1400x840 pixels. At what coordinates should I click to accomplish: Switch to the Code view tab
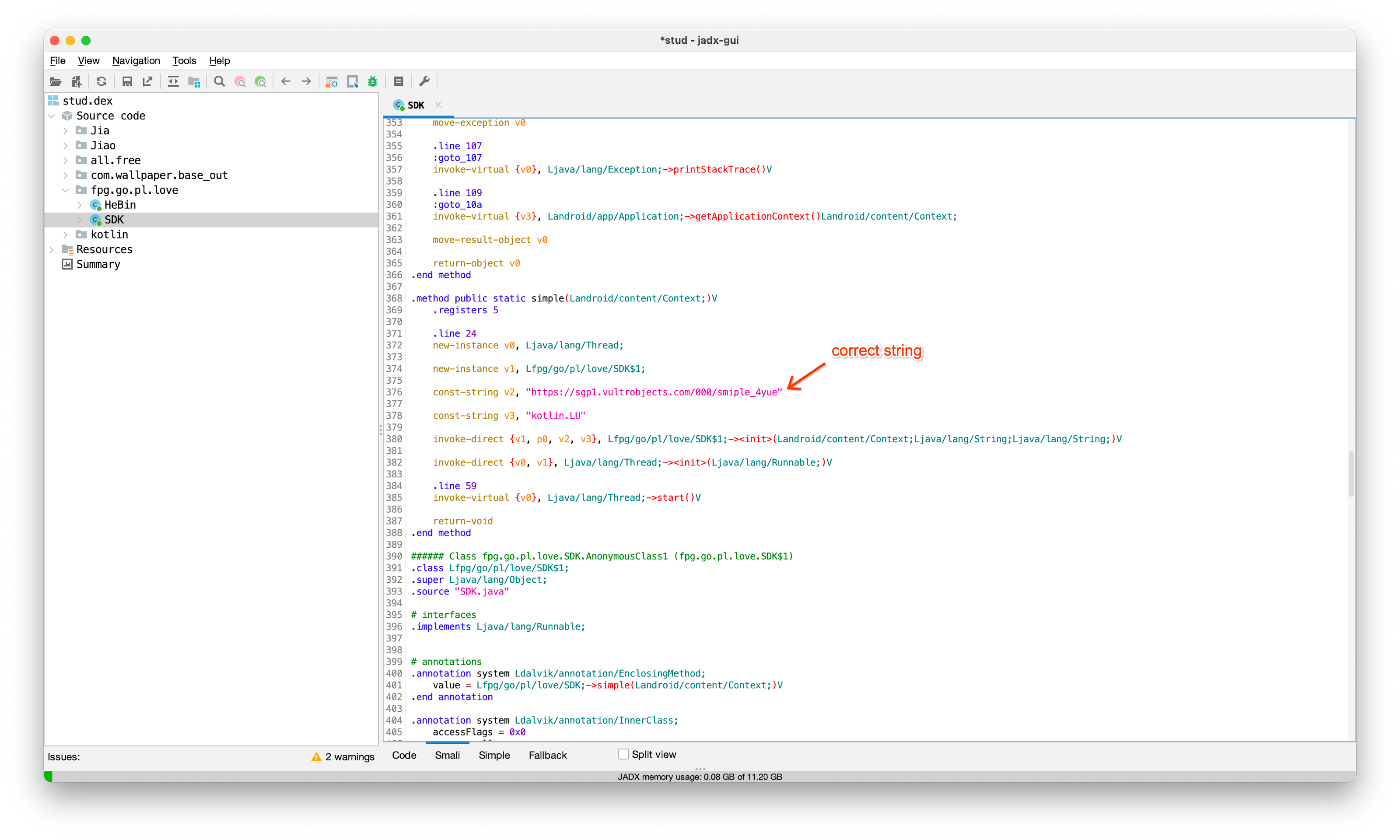click(404, 755)
